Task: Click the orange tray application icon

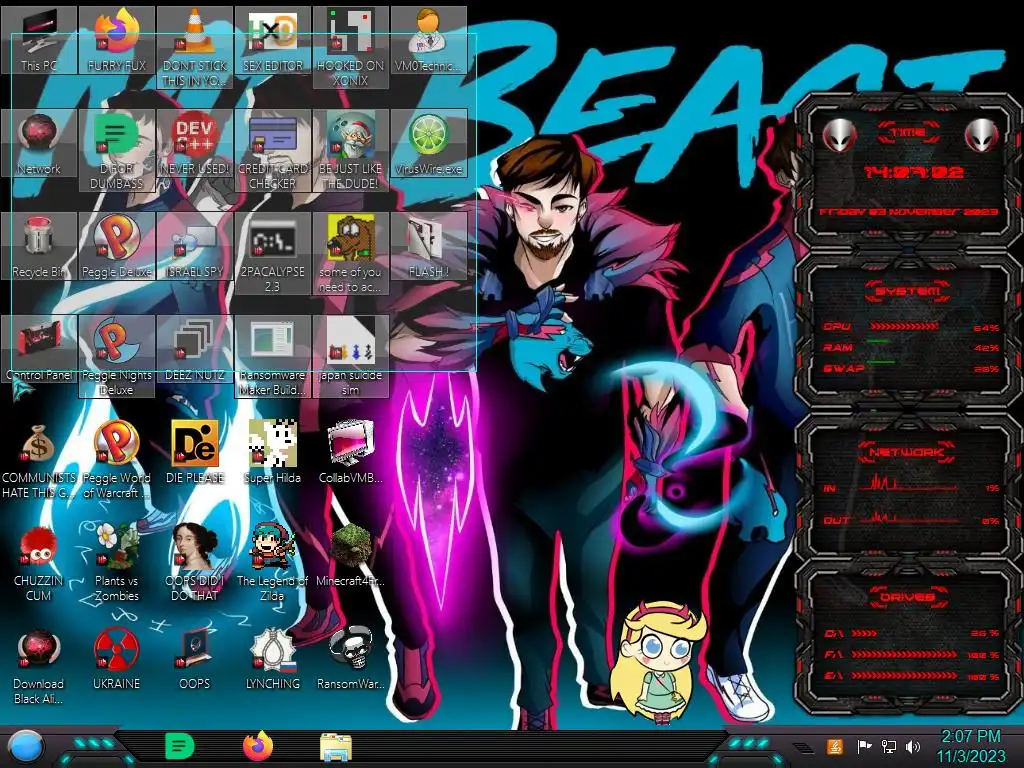Action: pyautogui.click(x=835, y=746)
